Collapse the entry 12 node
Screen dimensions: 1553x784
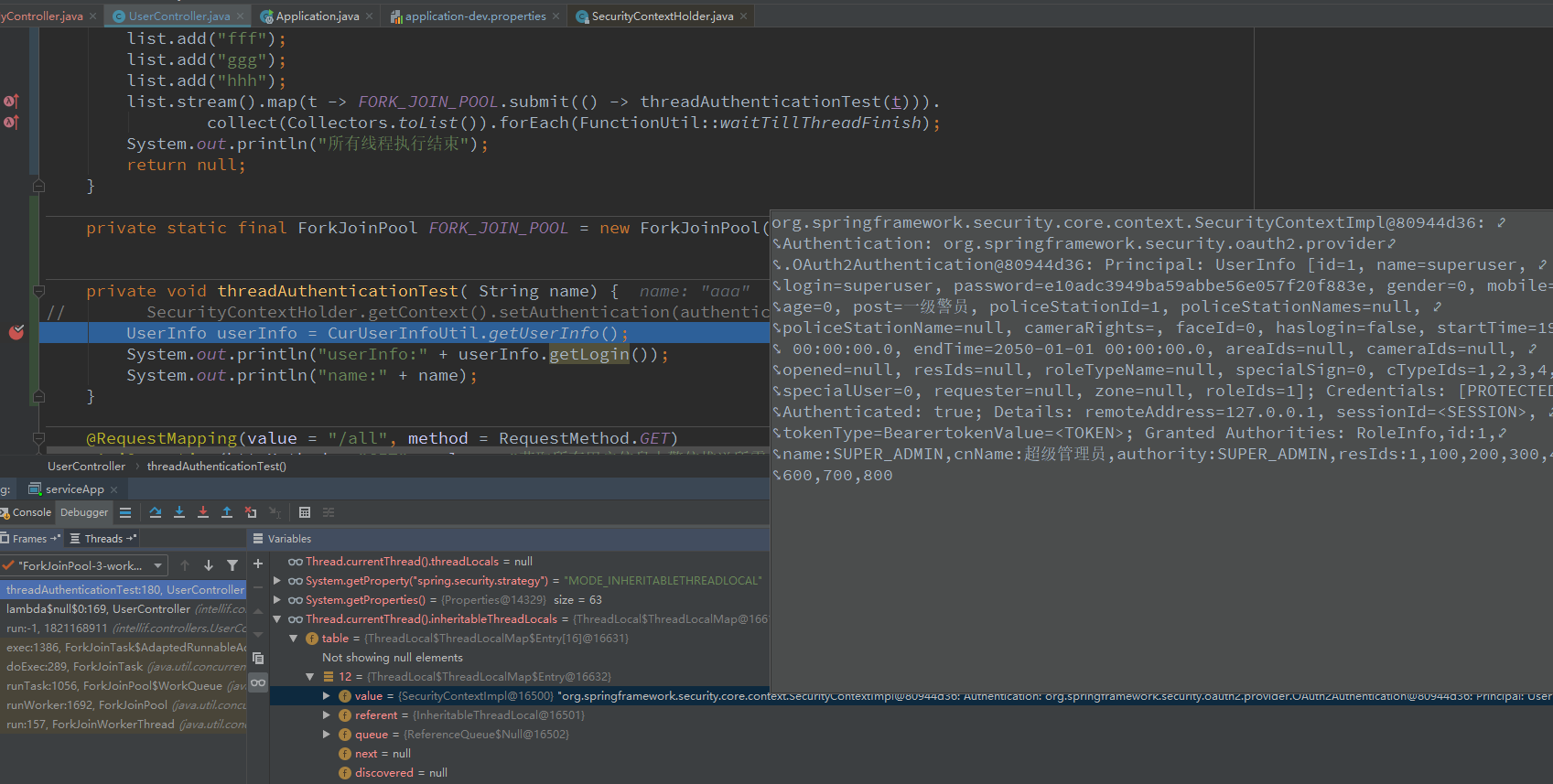coord(310,677)
